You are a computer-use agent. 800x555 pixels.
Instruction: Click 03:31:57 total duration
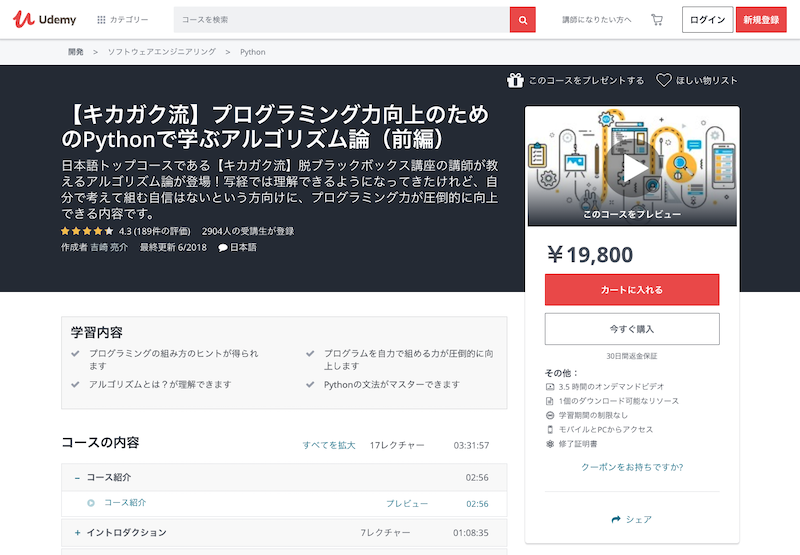point(471,445)
